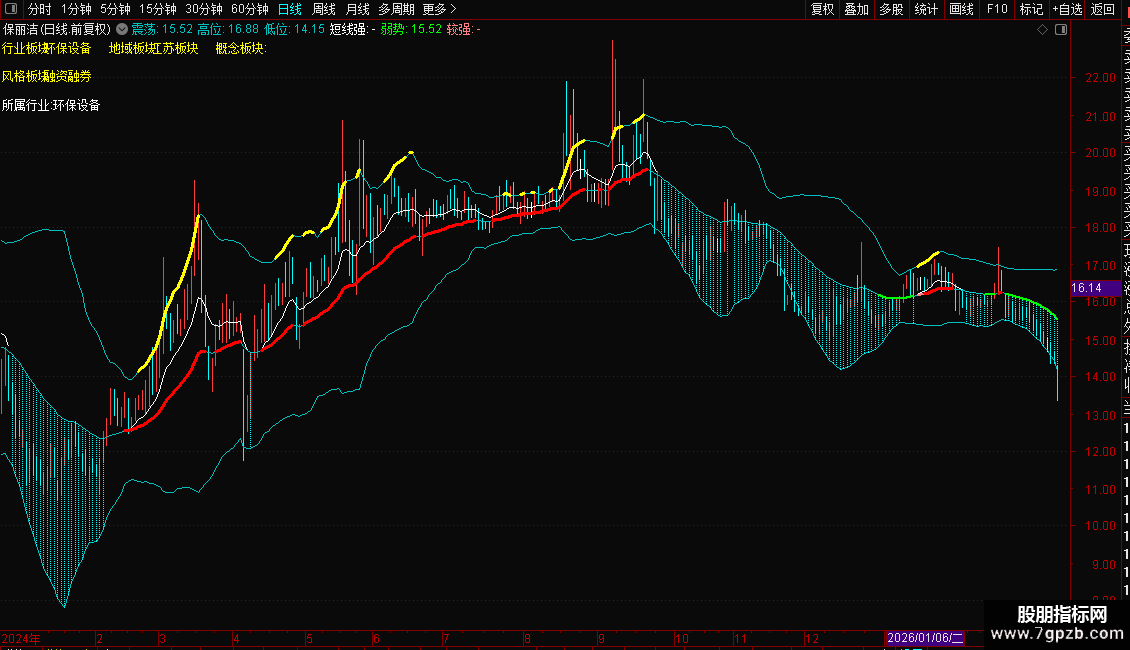Open the 多周期 multi-period view
Screen dimensions: 1130x650
396,9
